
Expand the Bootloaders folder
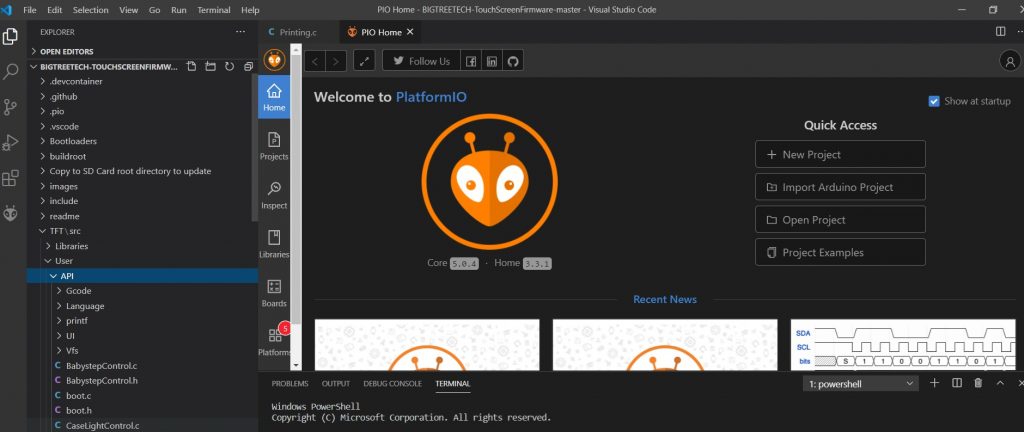click(140, 141)
